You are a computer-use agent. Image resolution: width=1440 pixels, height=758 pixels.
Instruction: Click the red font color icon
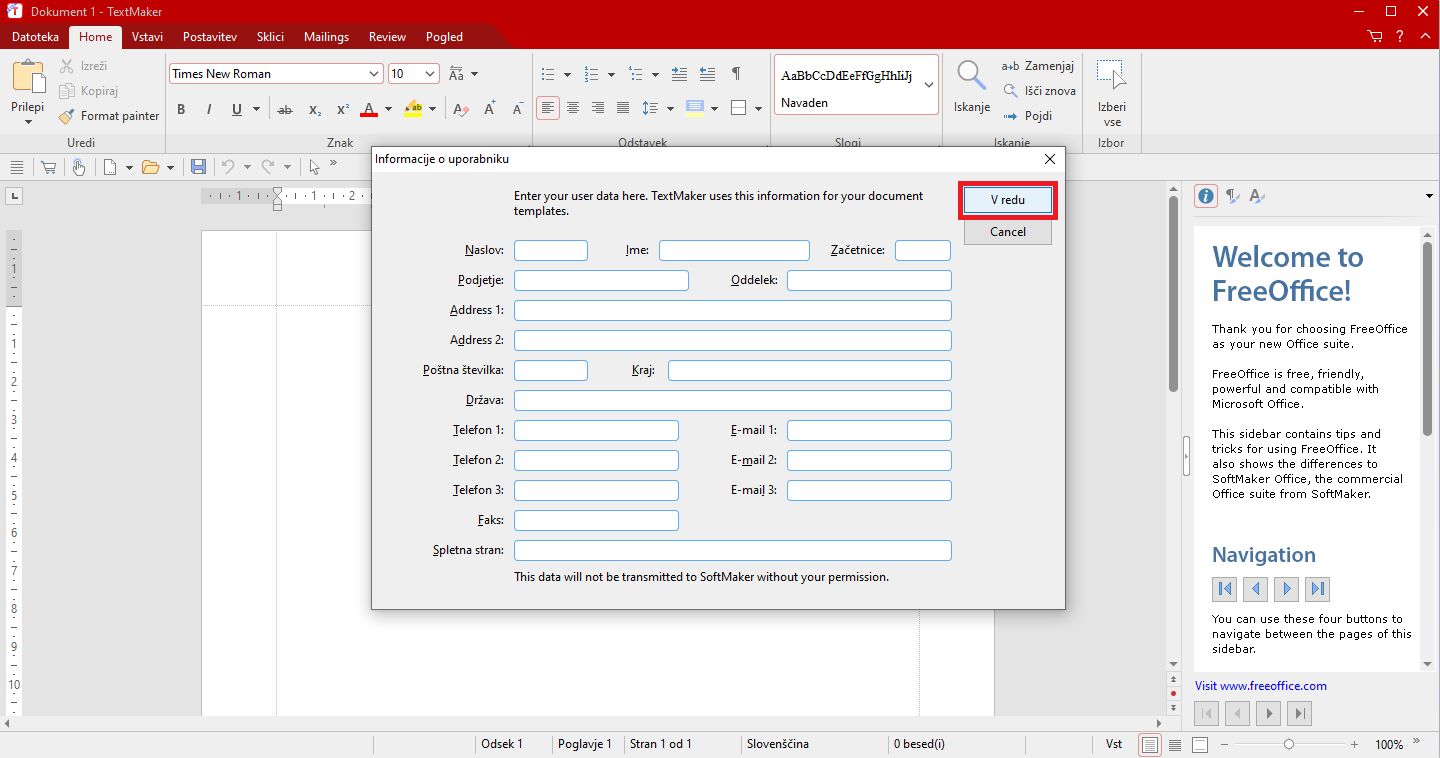point(368,109)
